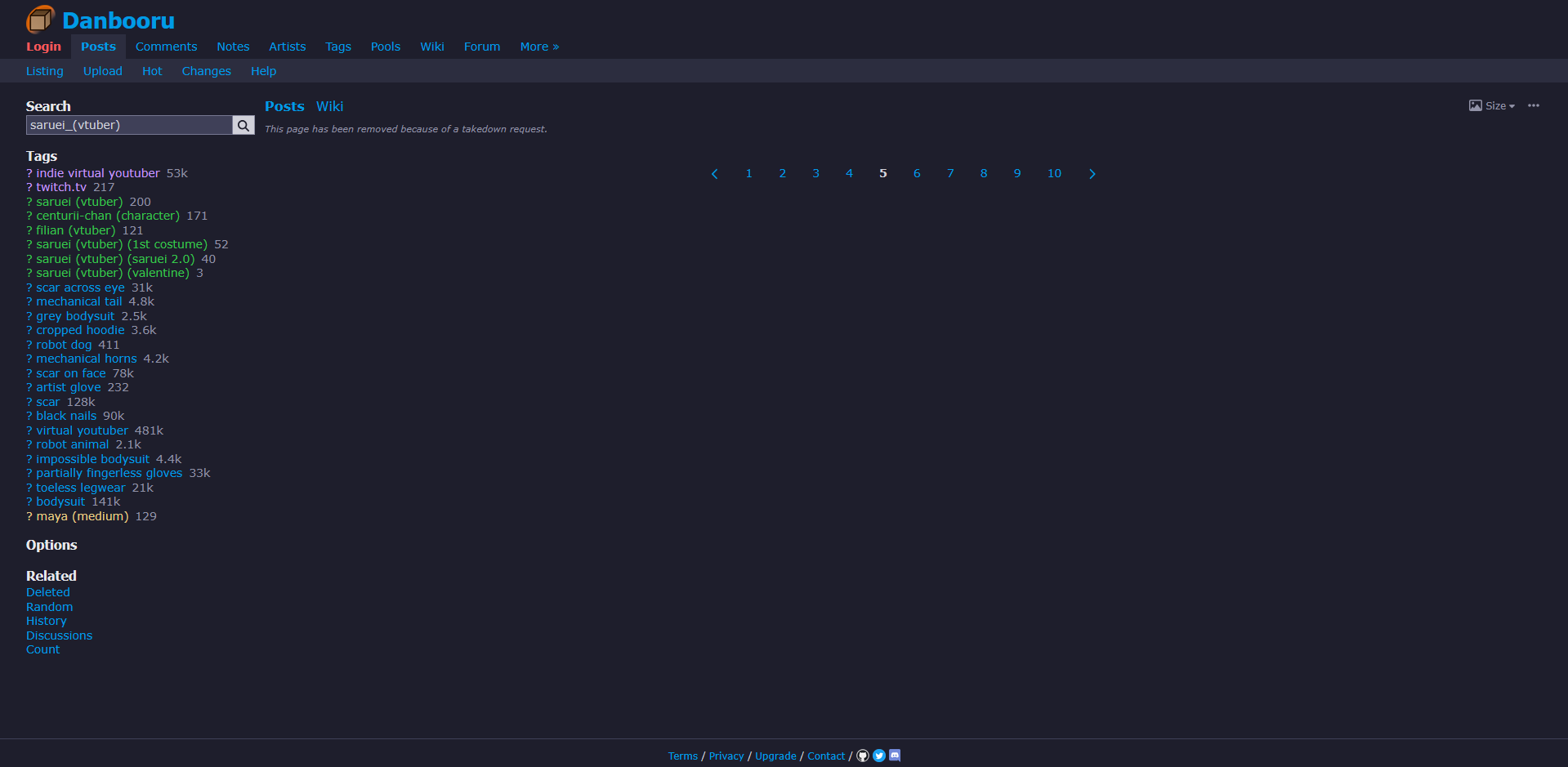Go to page 2
Screen dimensions: 1568x767
click(783, 173)
